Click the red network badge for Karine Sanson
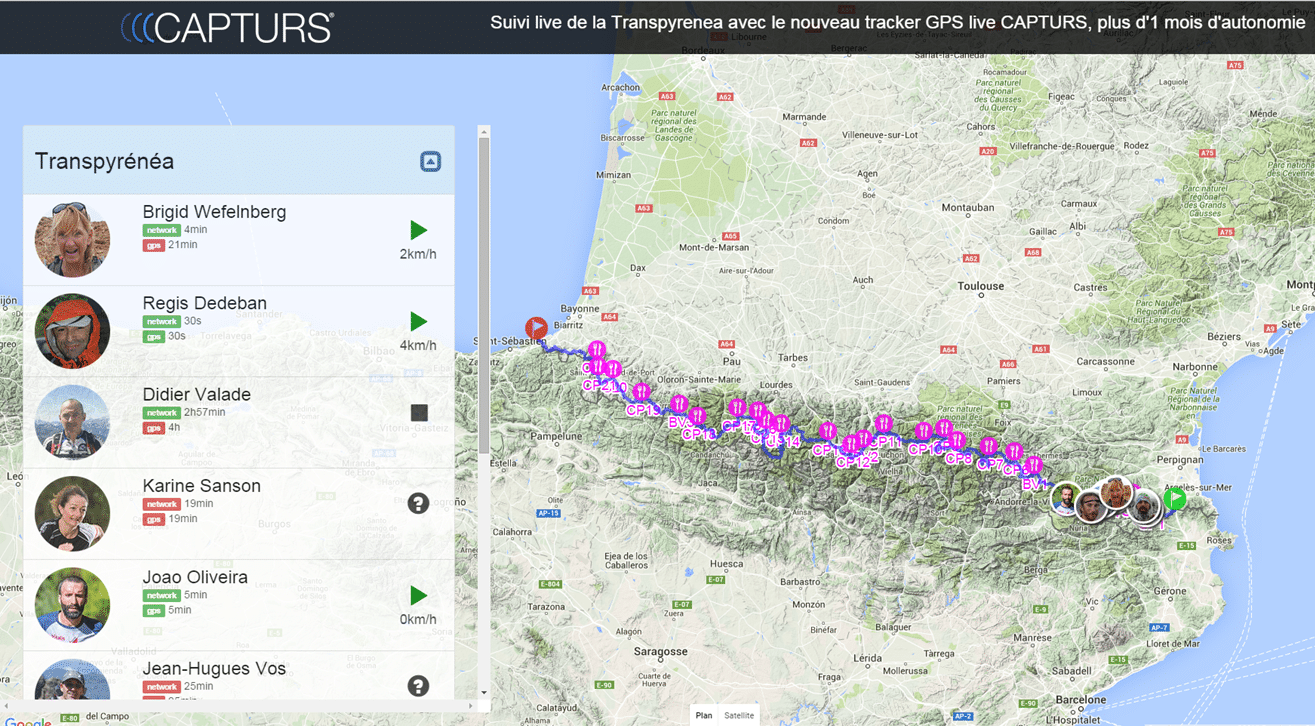Screen dimensions: 1315x726 coord(161,504)
